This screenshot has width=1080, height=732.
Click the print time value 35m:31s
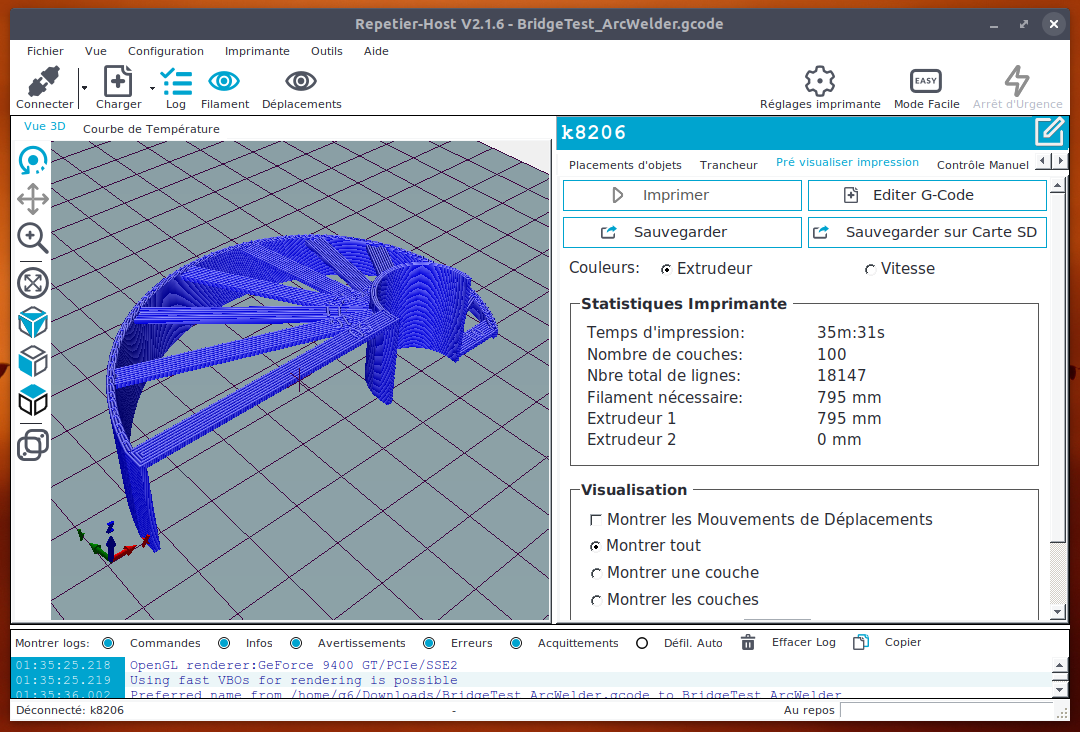(x=851, y=333)
